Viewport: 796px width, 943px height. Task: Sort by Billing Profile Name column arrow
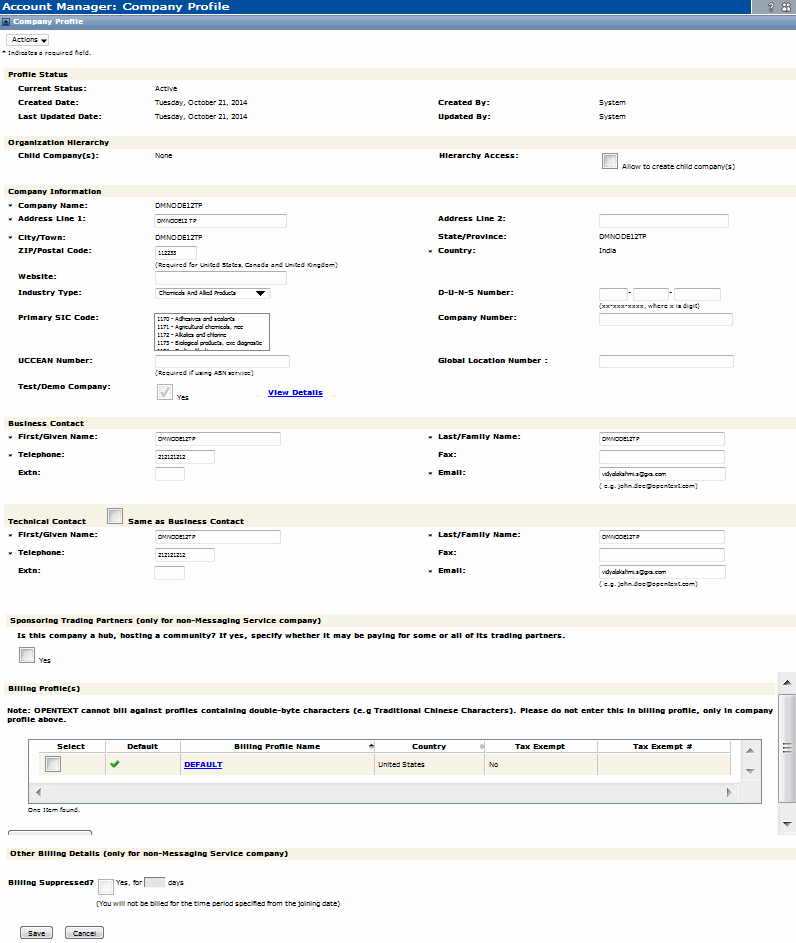point(371,747)
